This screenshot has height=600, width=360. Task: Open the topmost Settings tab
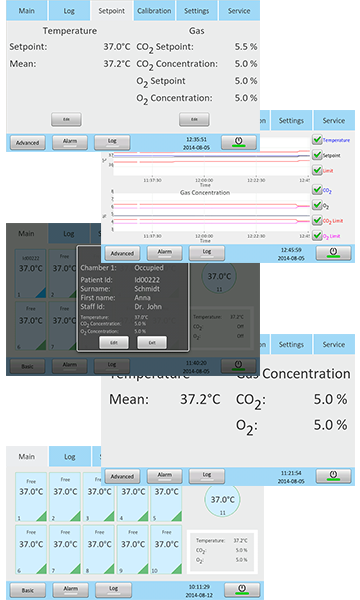(197, 11)
